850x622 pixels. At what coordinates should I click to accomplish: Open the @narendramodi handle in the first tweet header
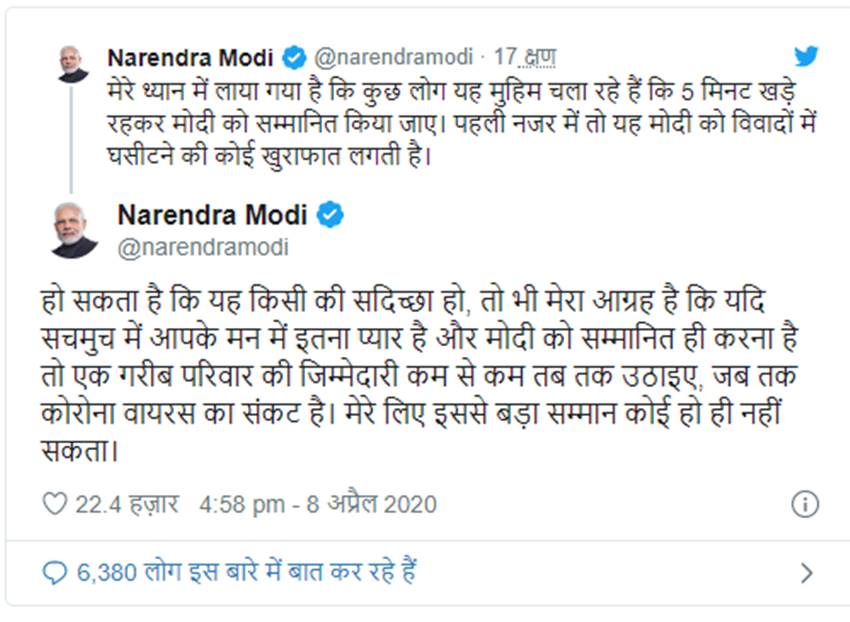tap(394, 56)
